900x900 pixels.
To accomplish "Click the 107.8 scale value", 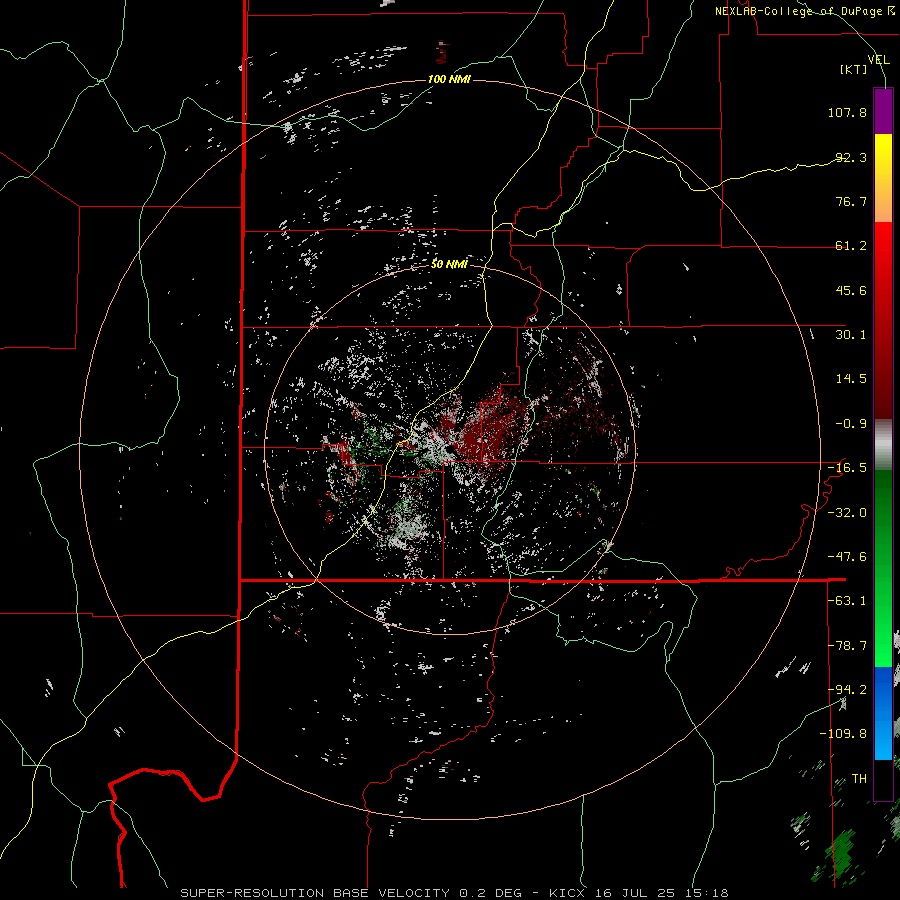I will pyautogui.click(x=847, y=112).
